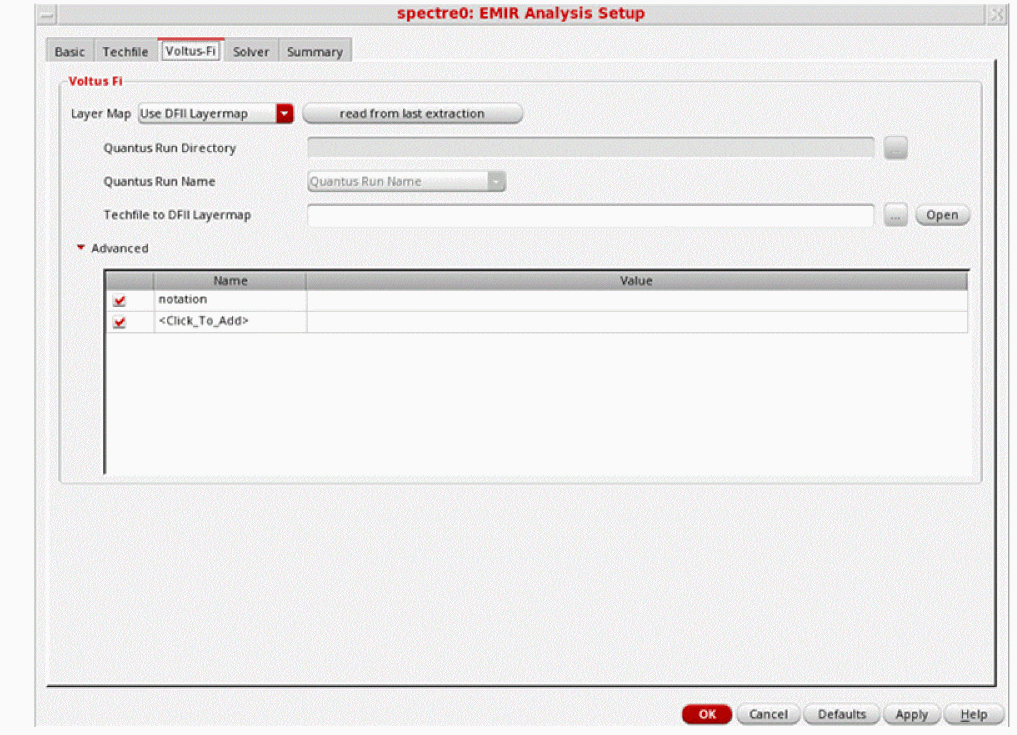The image size is (1017, 735).
Task: Click the Techfile to DFII Layermap field
Action: 590,215
